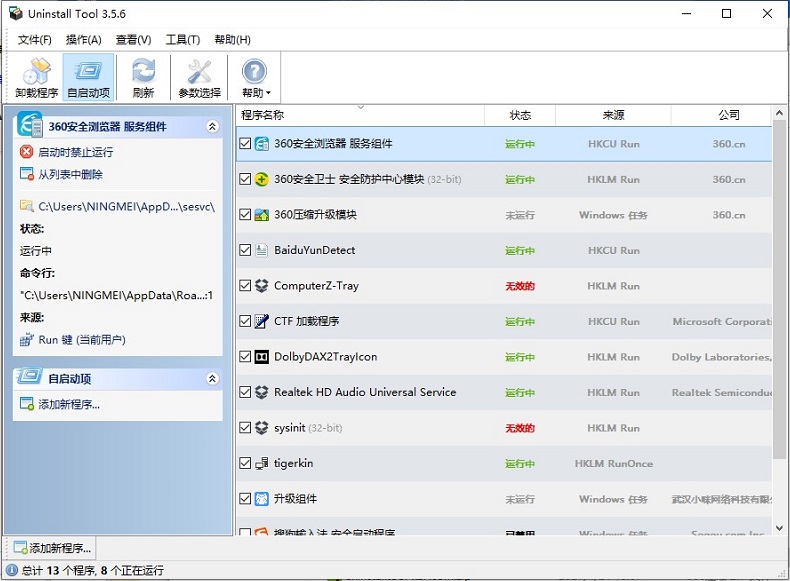Click the DolbyDAX2TrayIcon Dolby icon
Image resolution: width=790 pixels, height=581 pixels.
261,357
